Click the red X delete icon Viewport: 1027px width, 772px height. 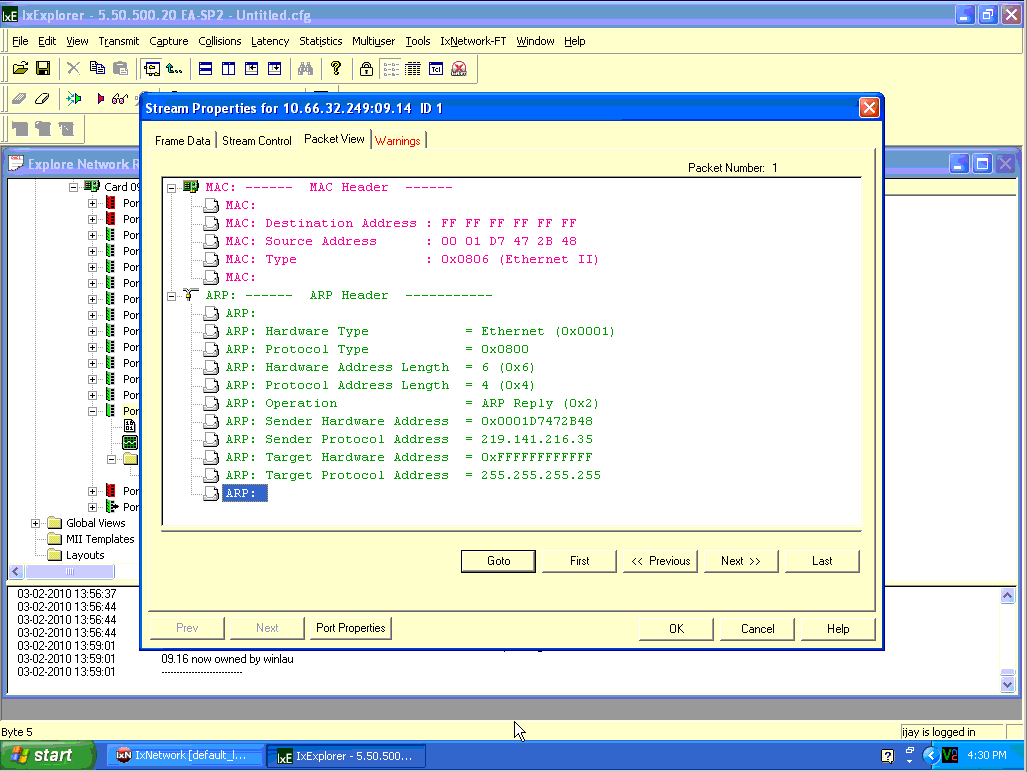[x=459, y=68]
